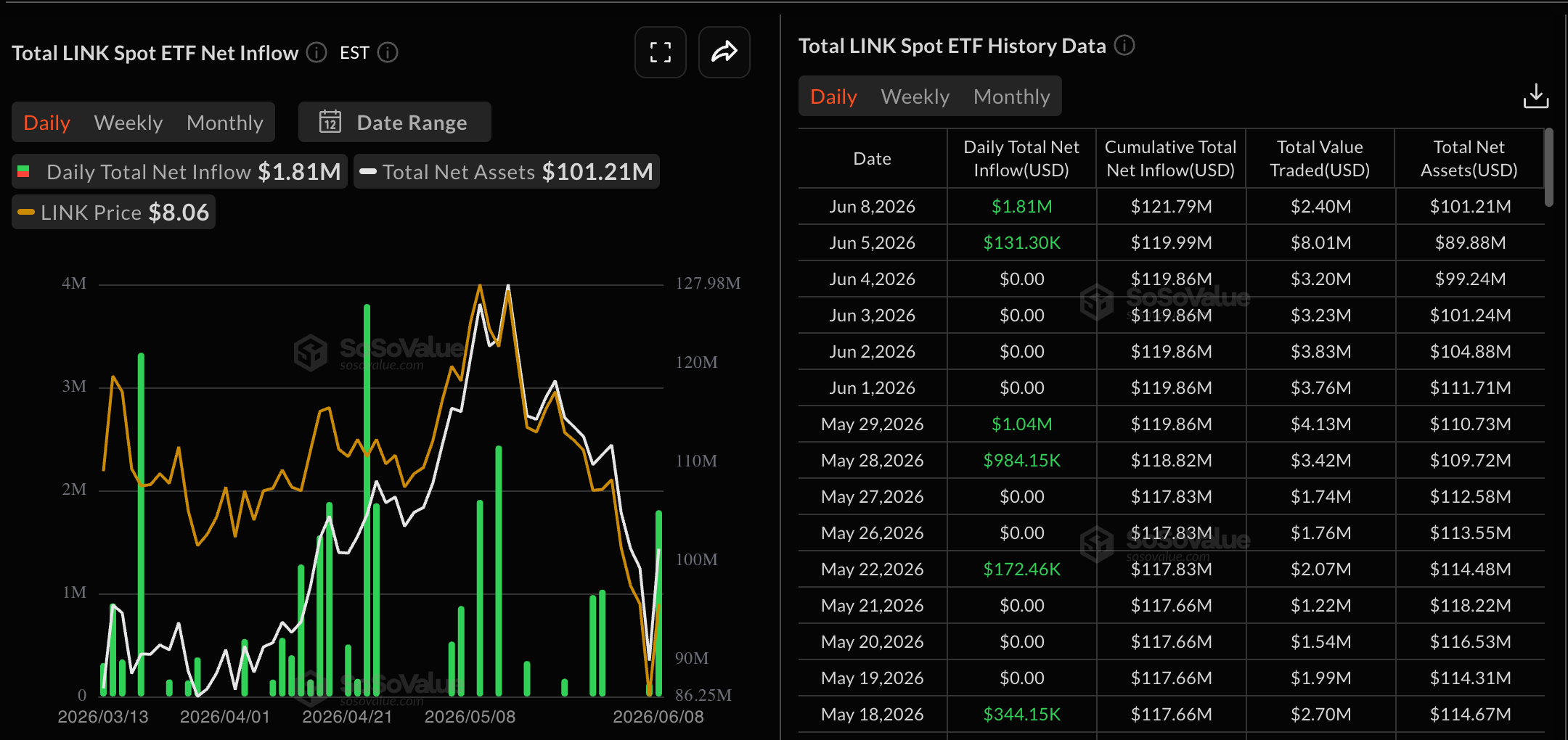Image resolution: width=1568 pixels, height=740 pixels.
Task: Click the $118.22M net assets cell
Action: click(x=1471, y=605)
